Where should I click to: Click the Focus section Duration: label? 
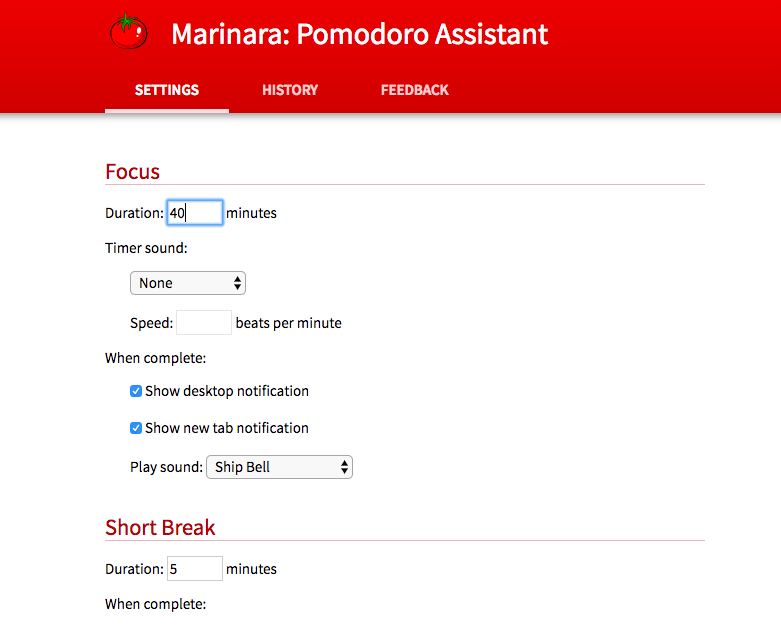pos(134,213)
